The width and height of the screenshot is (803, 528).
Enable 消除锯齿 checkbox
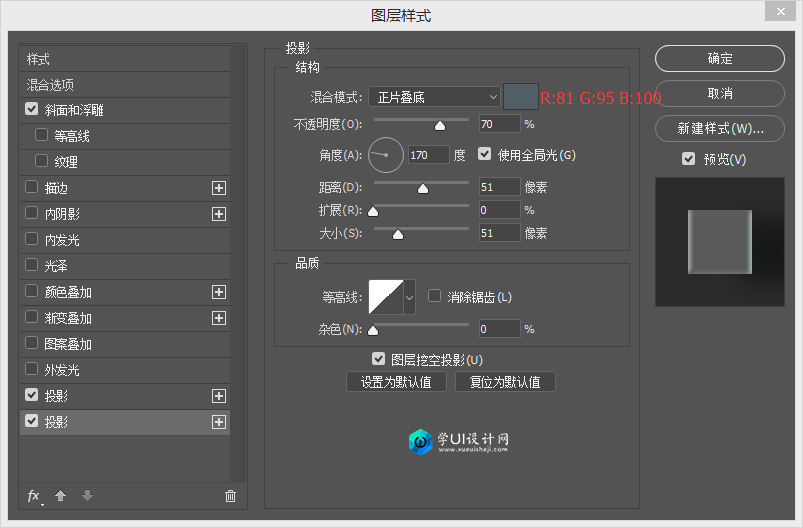pos(435,296)
